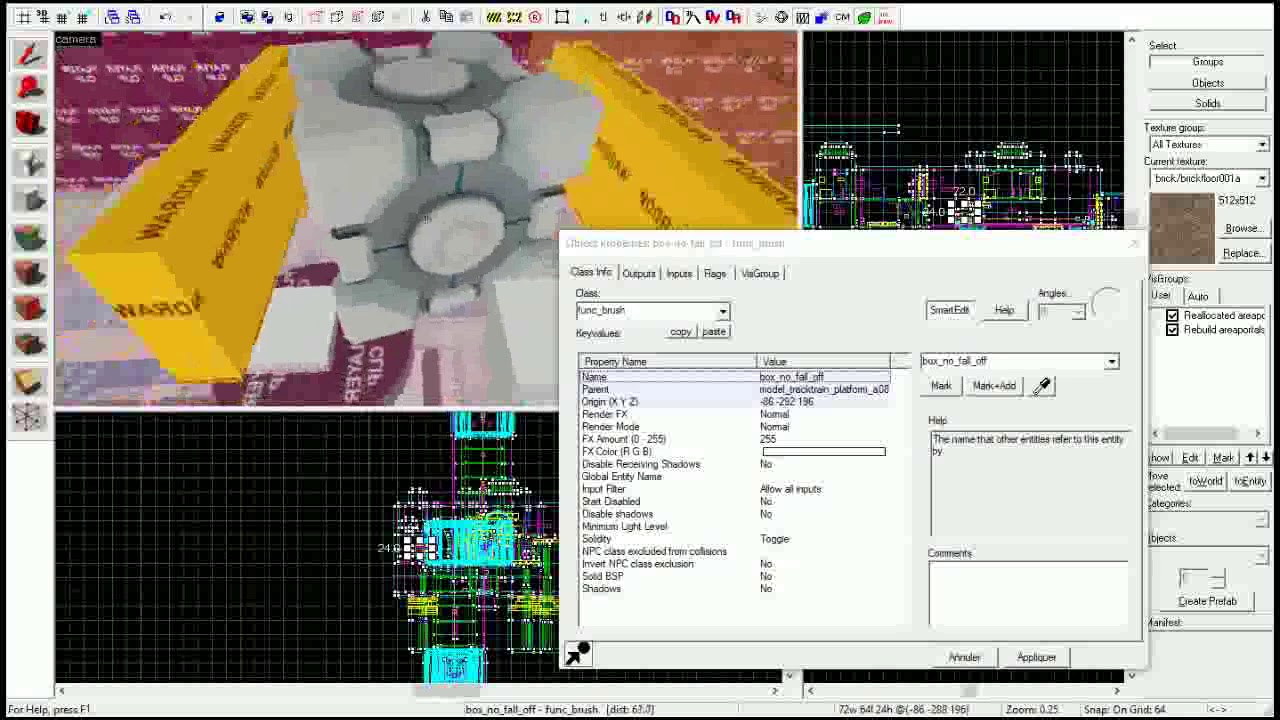
Task: Click the Annuler button
Action: pos(964,657)
